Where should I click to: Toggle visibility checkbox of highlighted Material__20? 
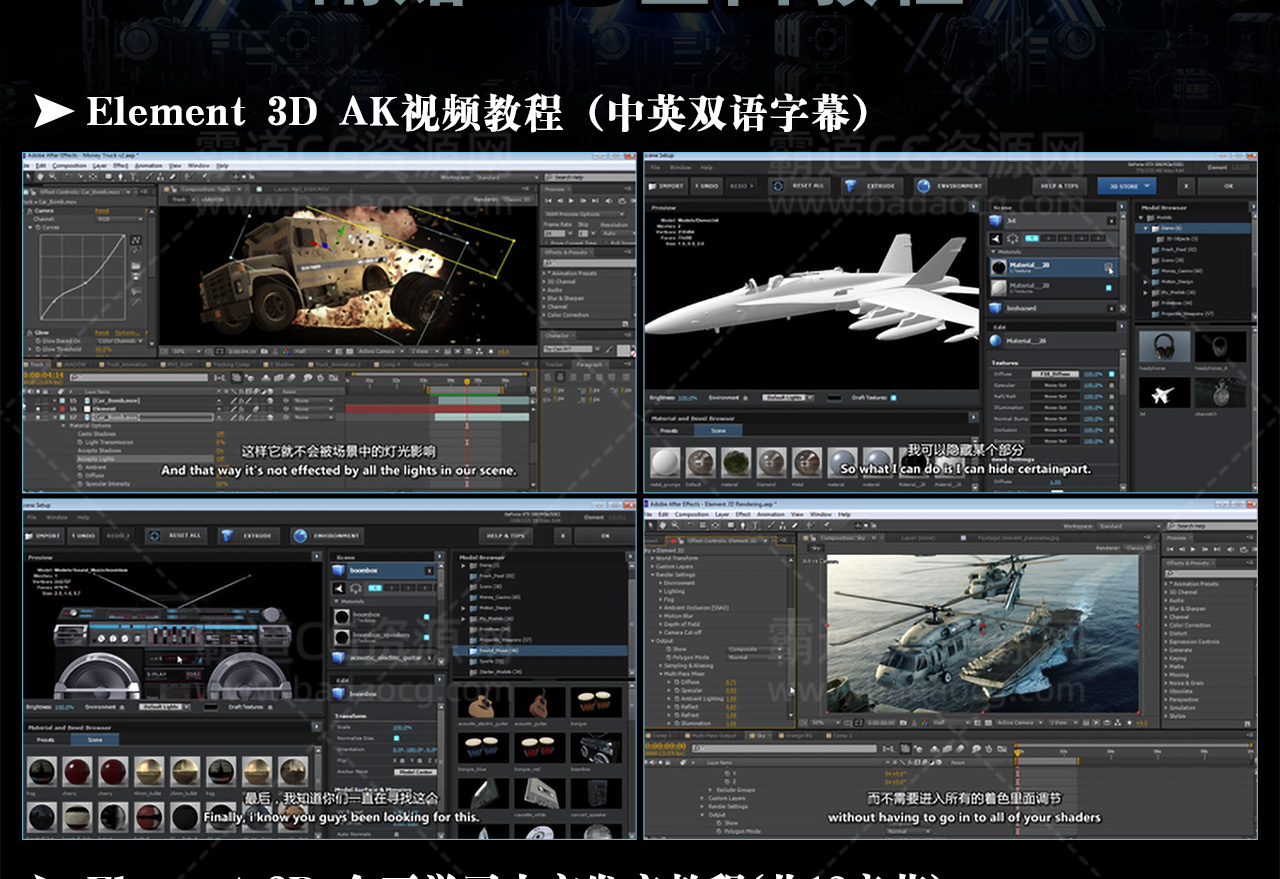click(1108, 267)
